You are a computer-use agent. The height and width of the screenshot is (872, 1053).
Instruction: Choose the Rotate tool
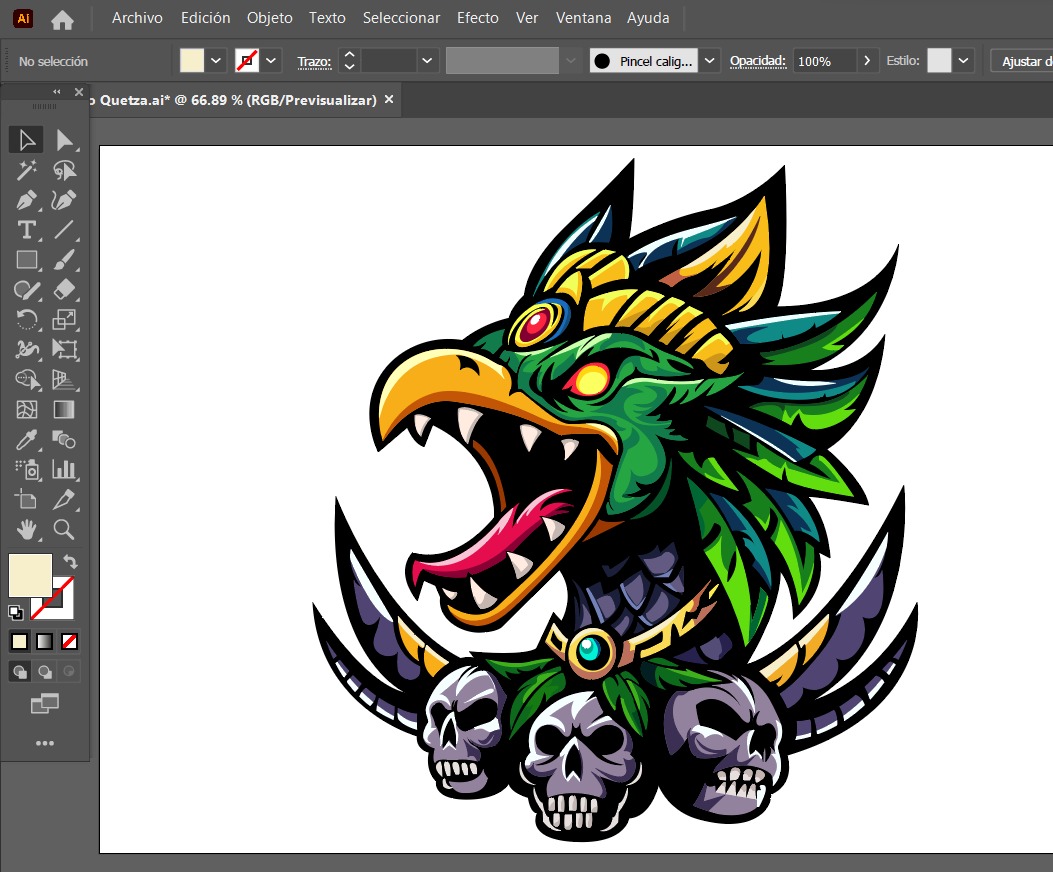point(29,318)
